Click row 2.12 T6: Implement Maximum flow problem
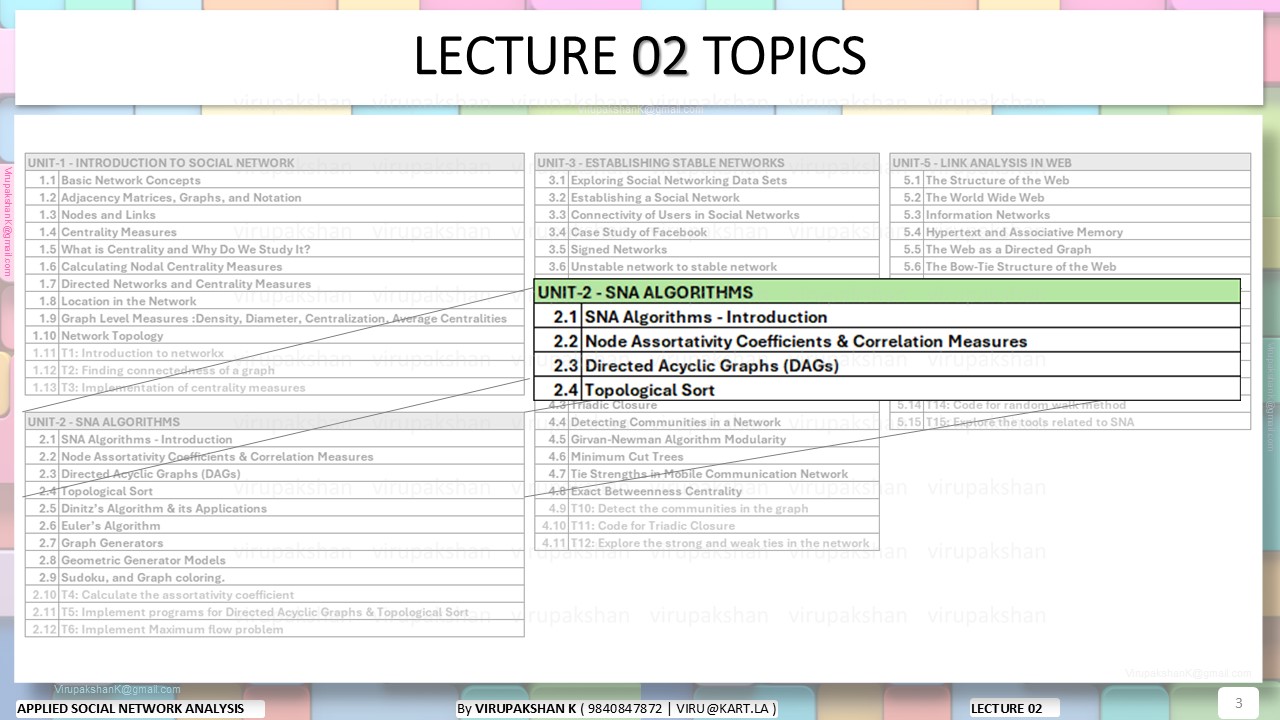The image size is (1280, 720). [274, 629]
